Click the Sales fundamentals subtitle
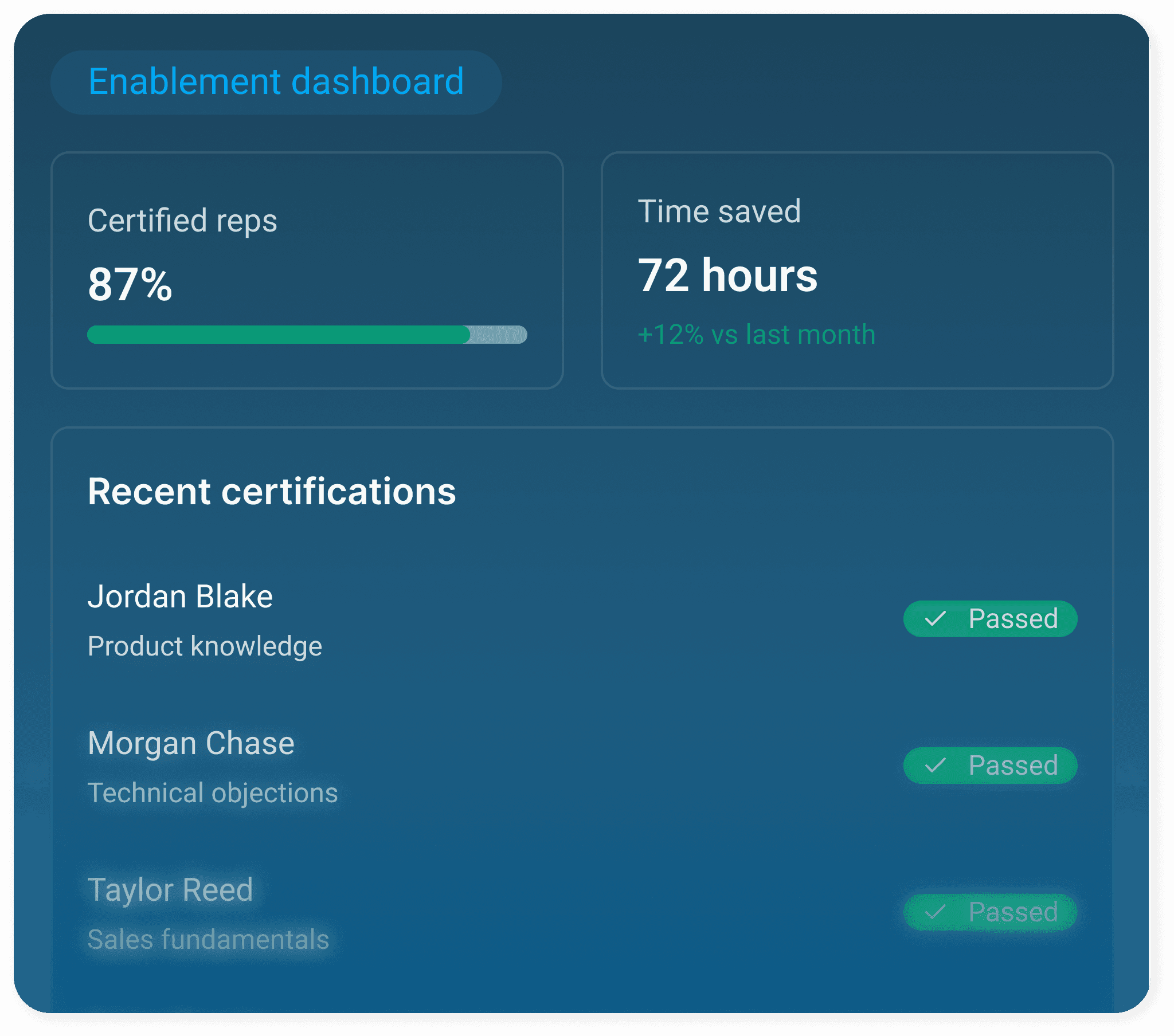The image size is (1174, 1036). (x=209, y=940)
